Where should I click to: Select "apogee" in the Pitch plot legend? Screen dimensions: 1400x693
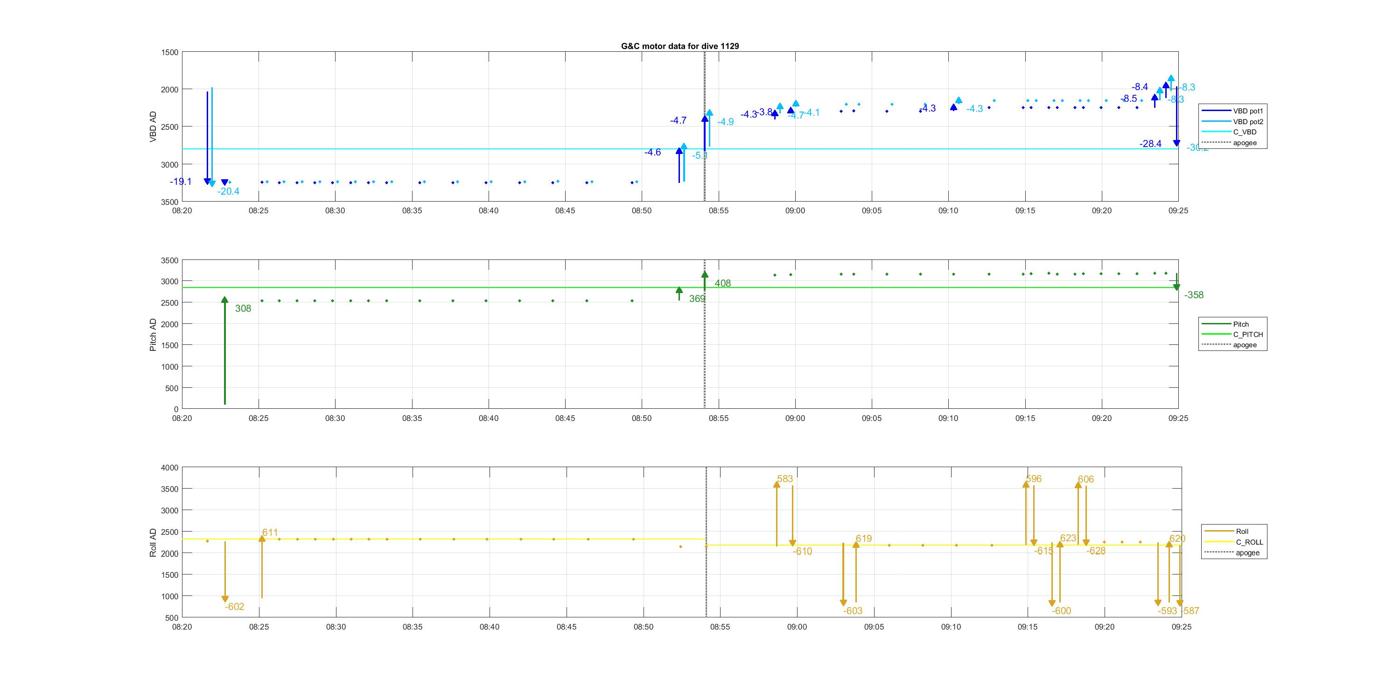1230,345
